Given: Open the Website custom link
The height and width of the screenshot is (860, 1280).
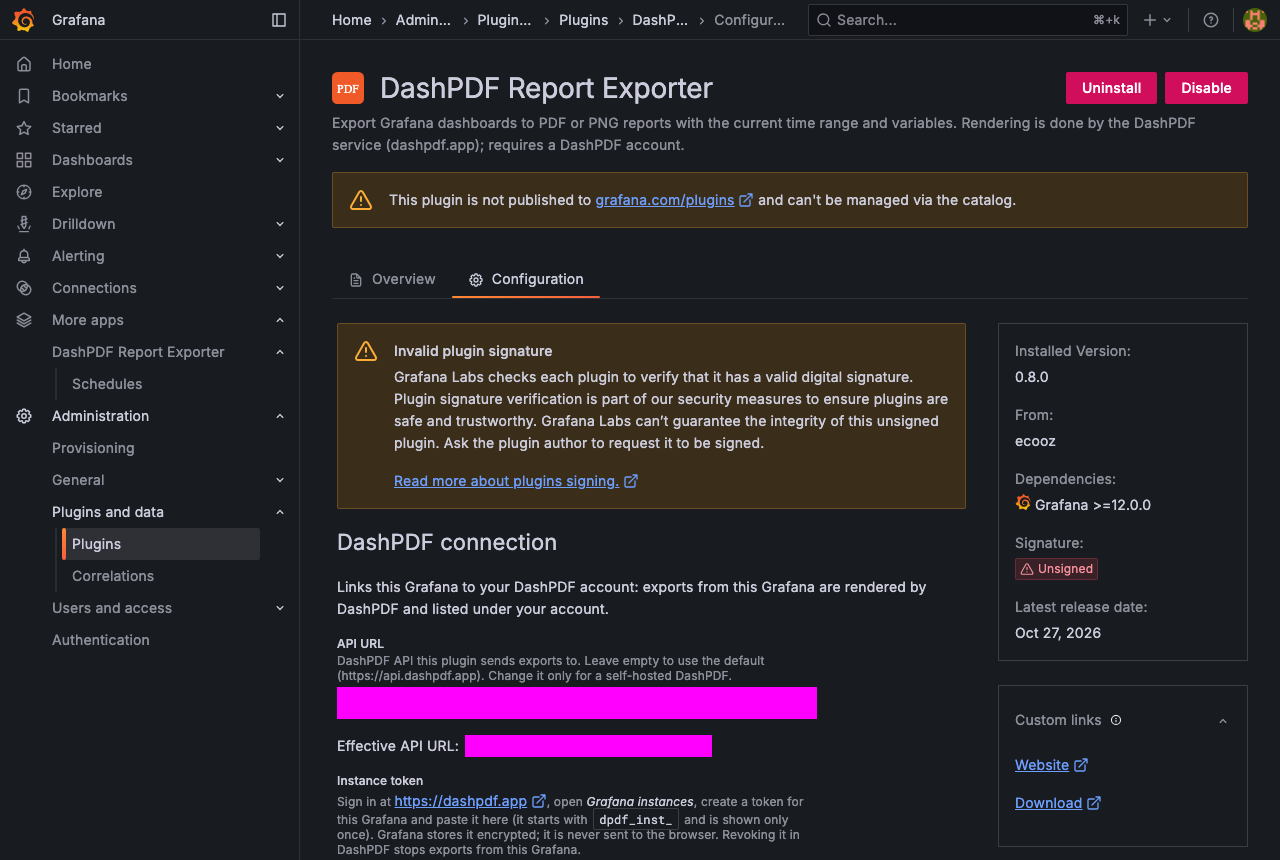Looking at the screenshot, I should coord(1051,765).
